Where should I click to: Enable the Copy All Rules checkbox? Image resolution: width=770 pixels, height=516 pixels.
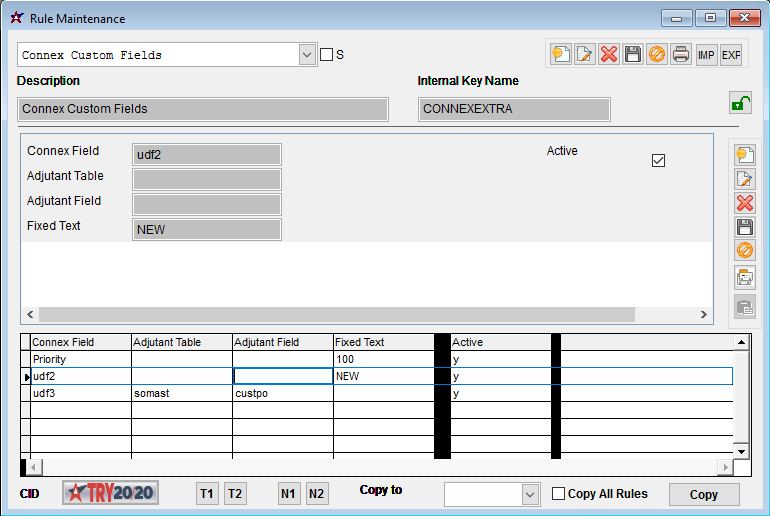[x=559, y=494]
